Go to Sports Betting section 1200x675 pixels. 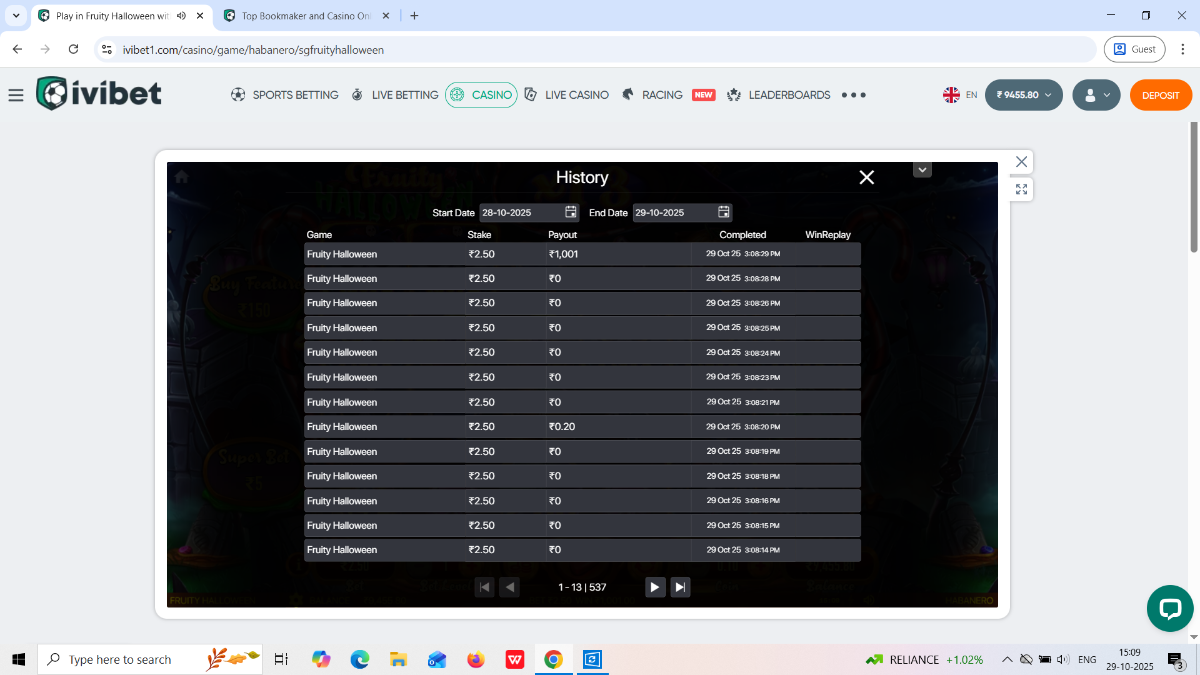[x=284, y=95]
